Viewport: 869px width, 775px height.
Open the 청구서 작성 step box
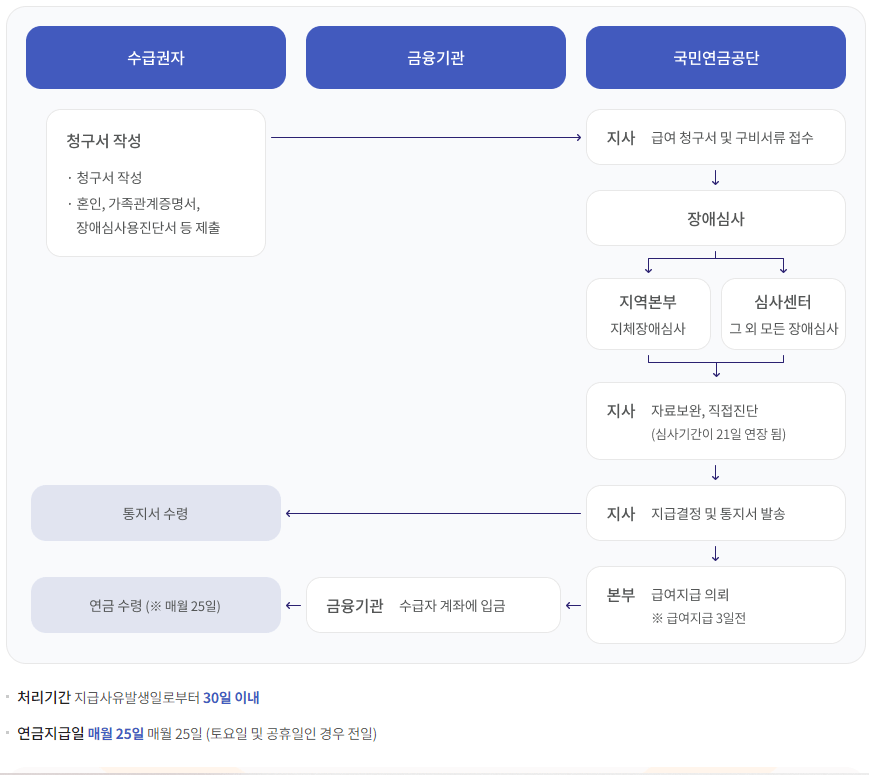pyautogui.click(x=155, y=180)
